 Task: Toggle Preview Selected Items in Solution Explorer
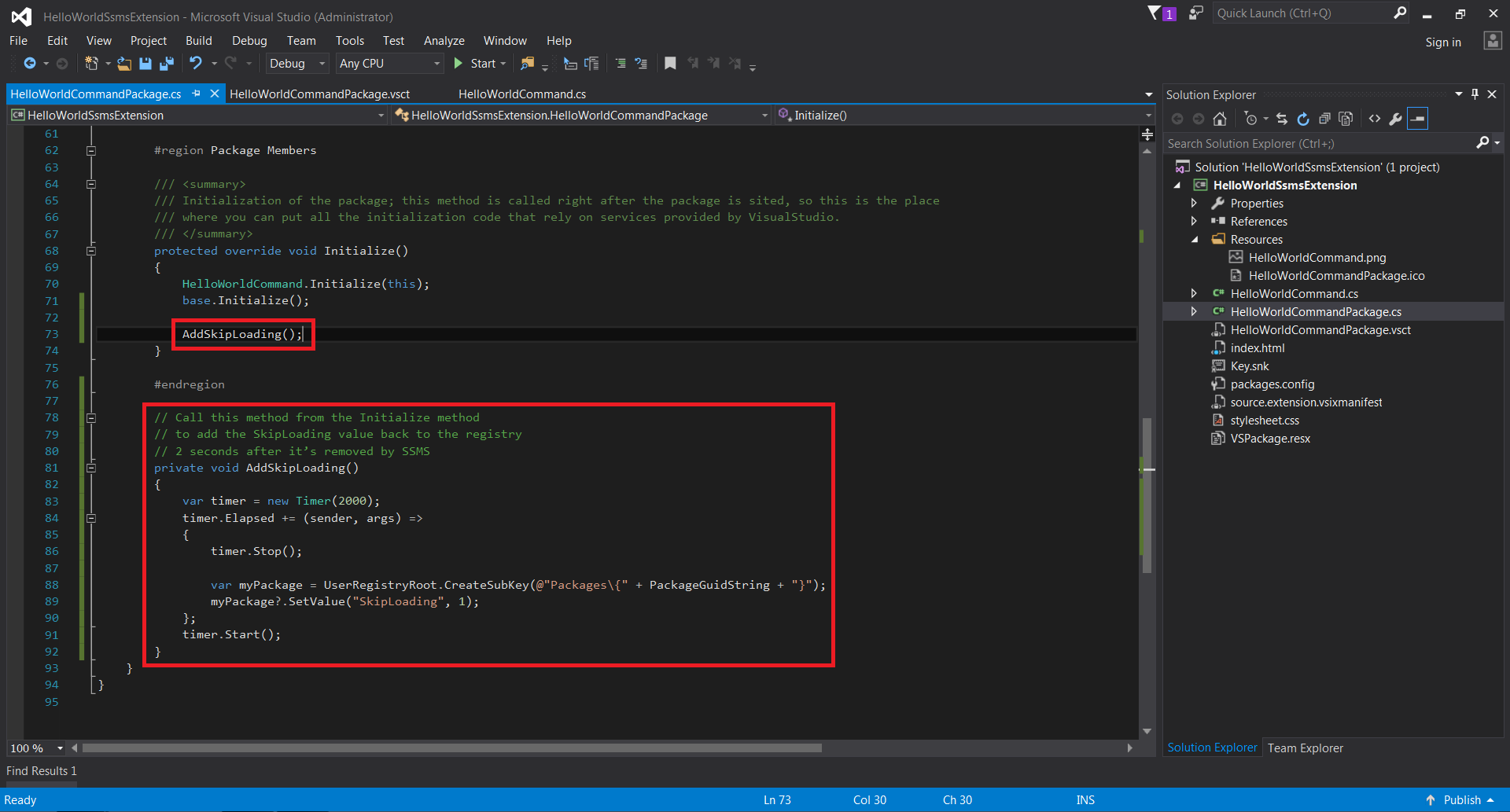[1418, 119]
